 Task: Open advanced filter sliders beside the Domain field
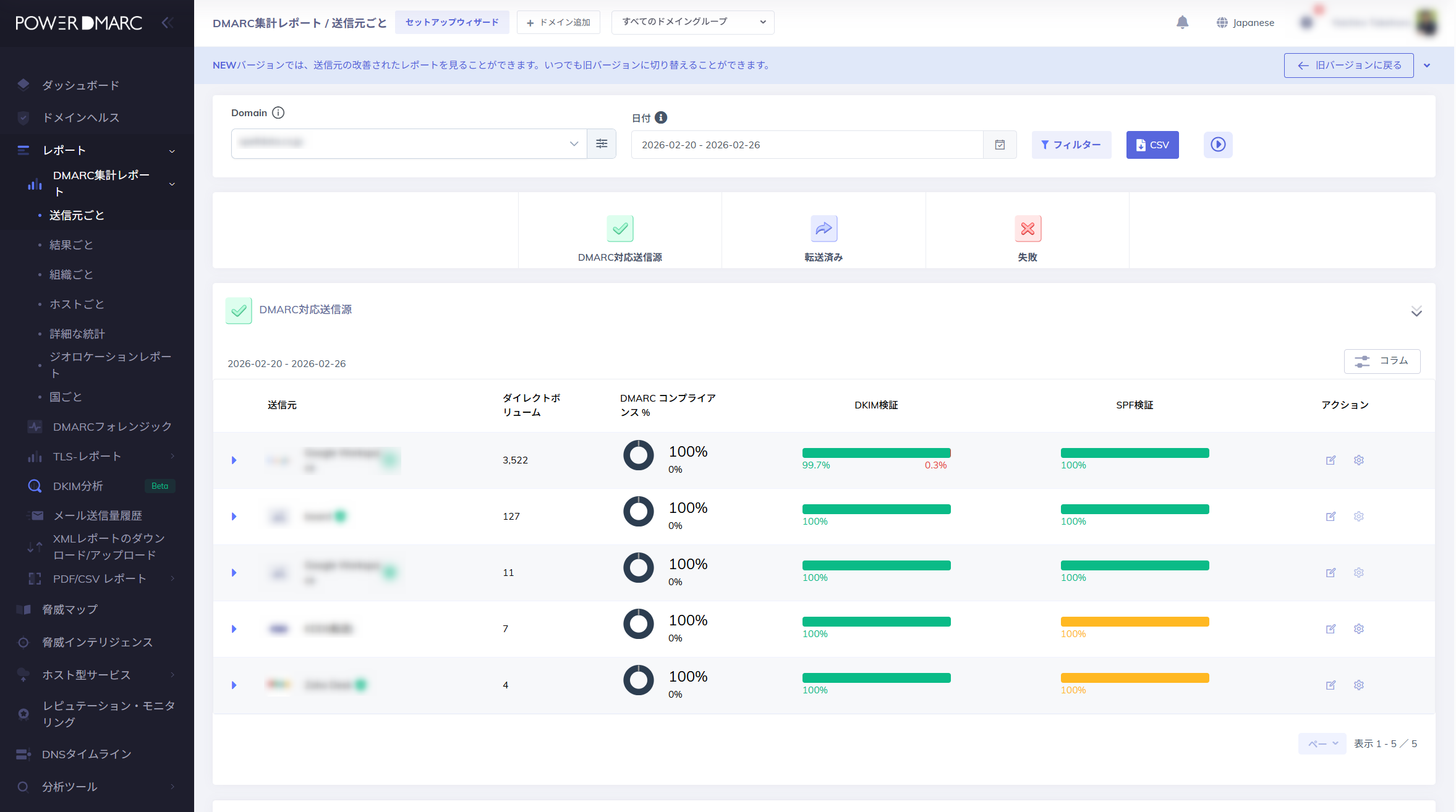601,143
